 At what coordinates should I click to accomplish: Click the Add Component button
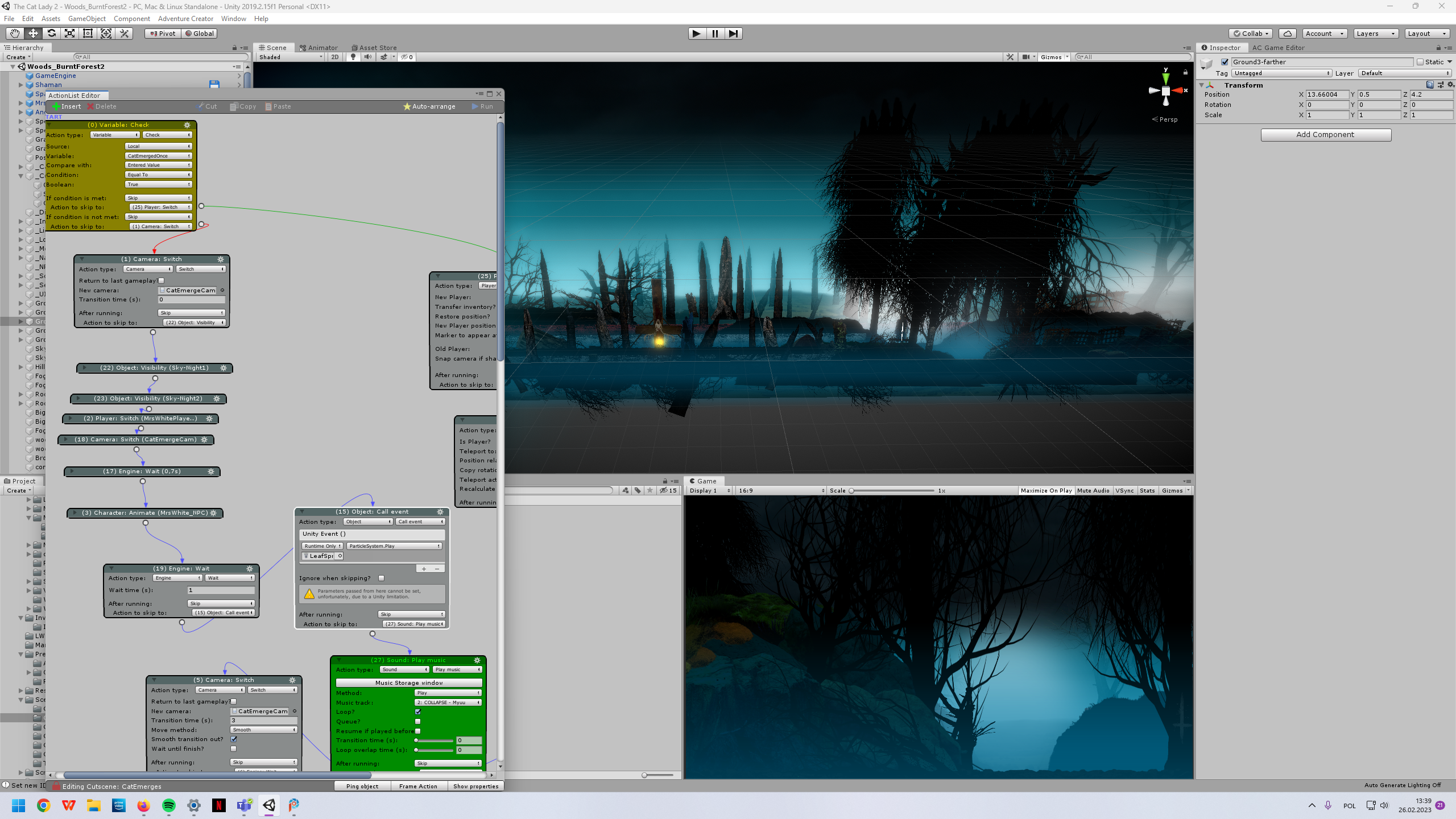click(1325, 135)
